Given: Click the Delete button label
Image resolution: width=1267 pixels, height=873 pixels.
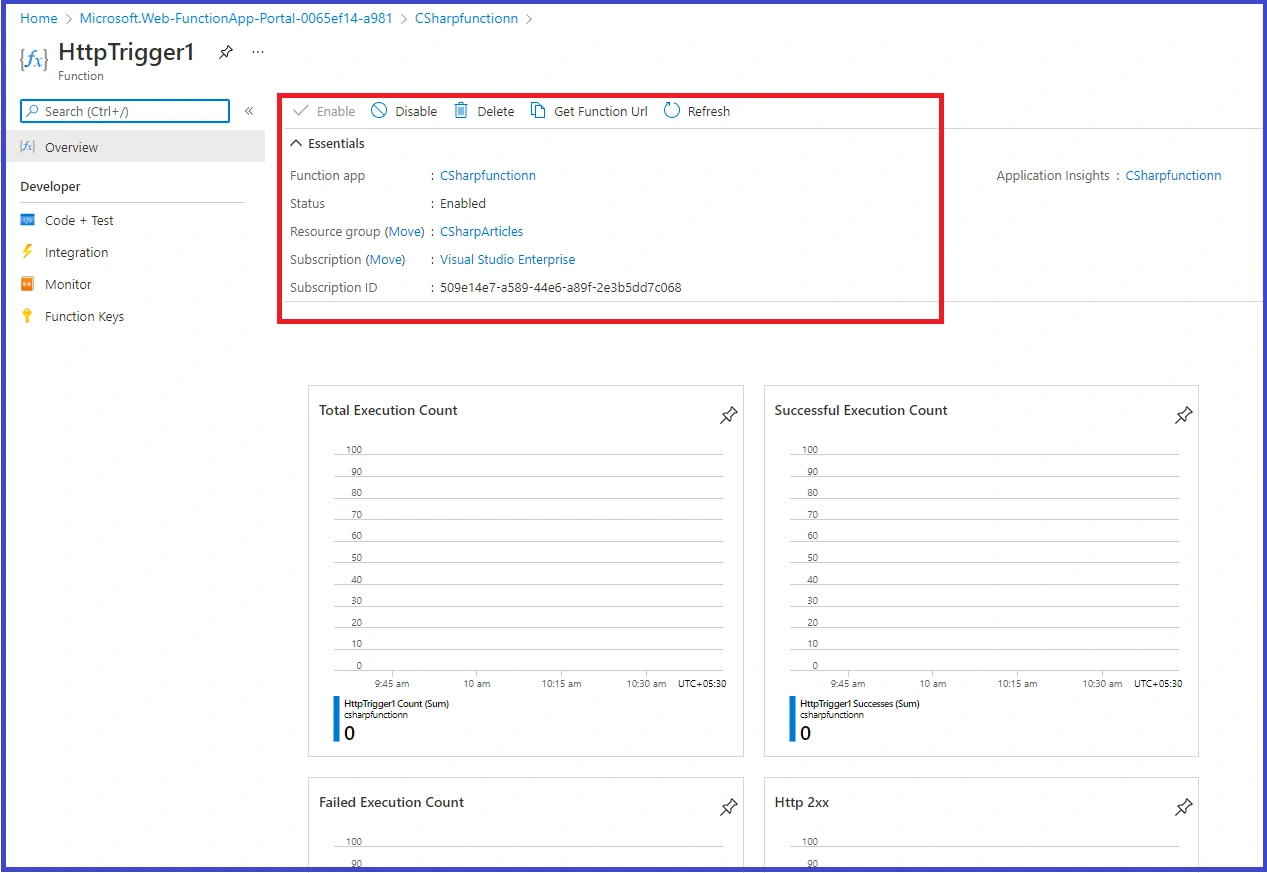Looking at the screenshot, I should (x=495, y=111).
